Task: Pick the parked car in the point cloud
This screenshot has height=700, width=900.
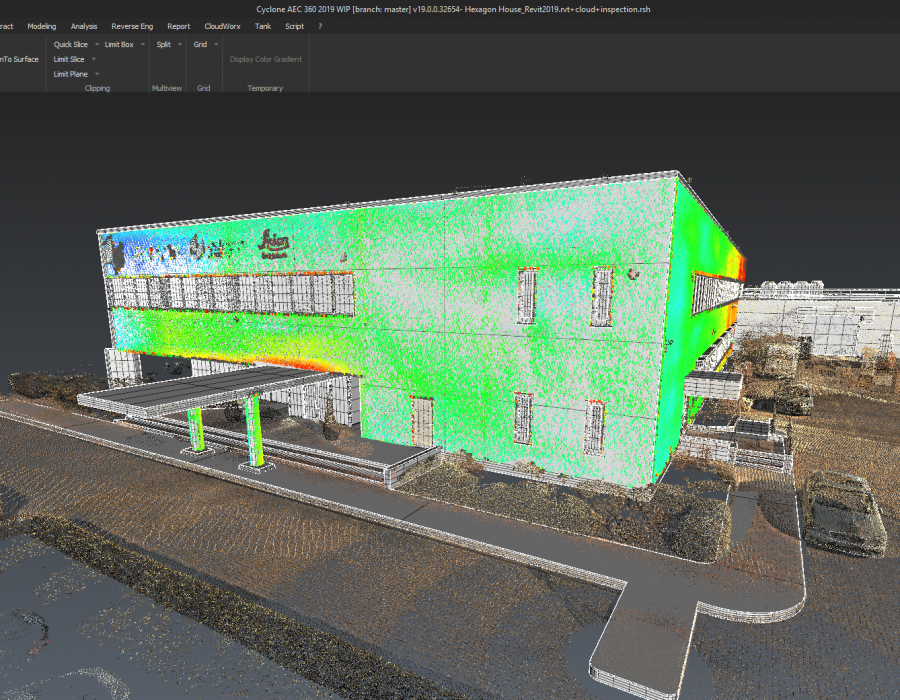Action: pos(843,513)
